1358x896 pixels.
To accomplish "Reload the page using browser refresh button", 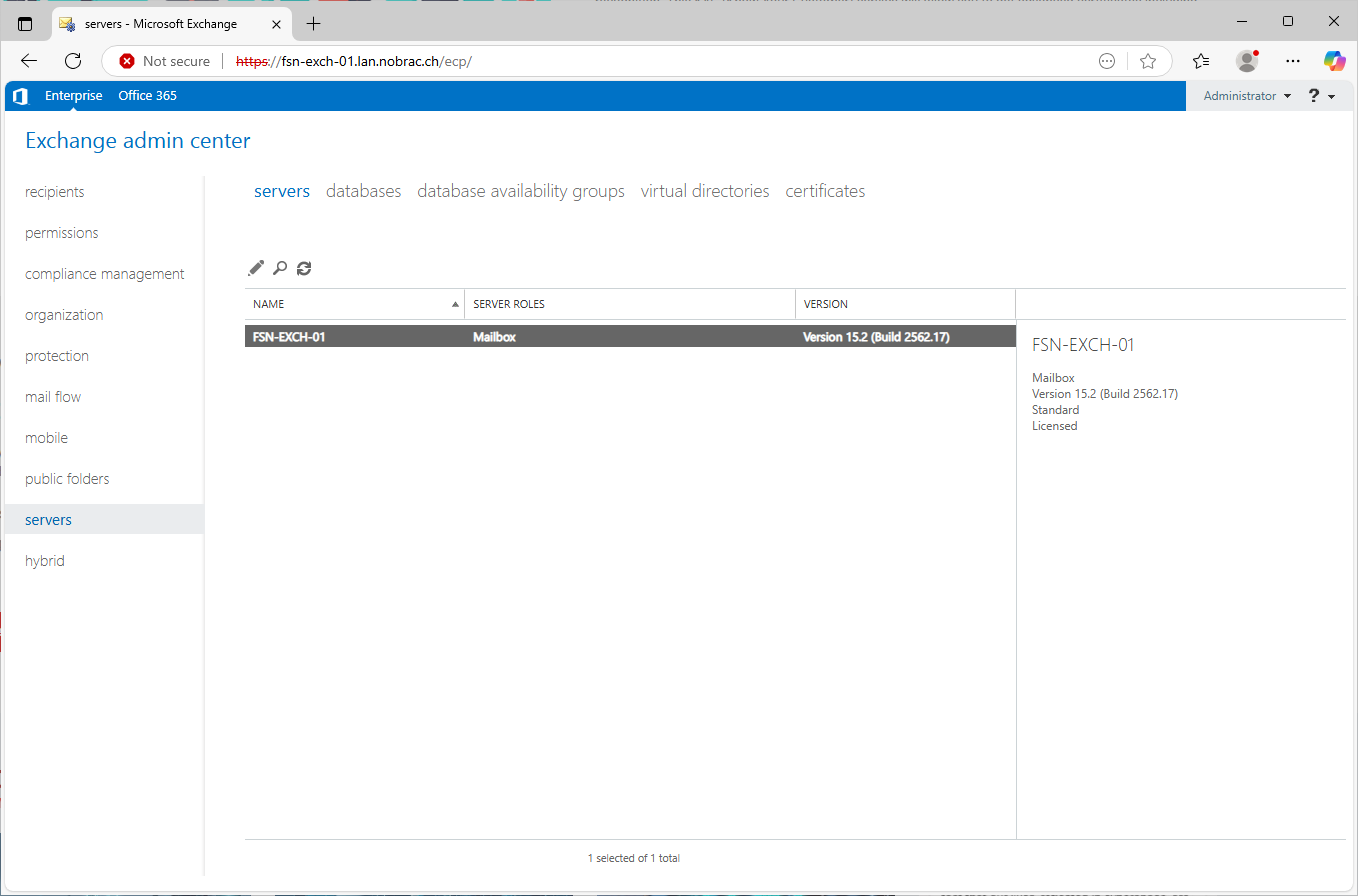I will point(73,61).
